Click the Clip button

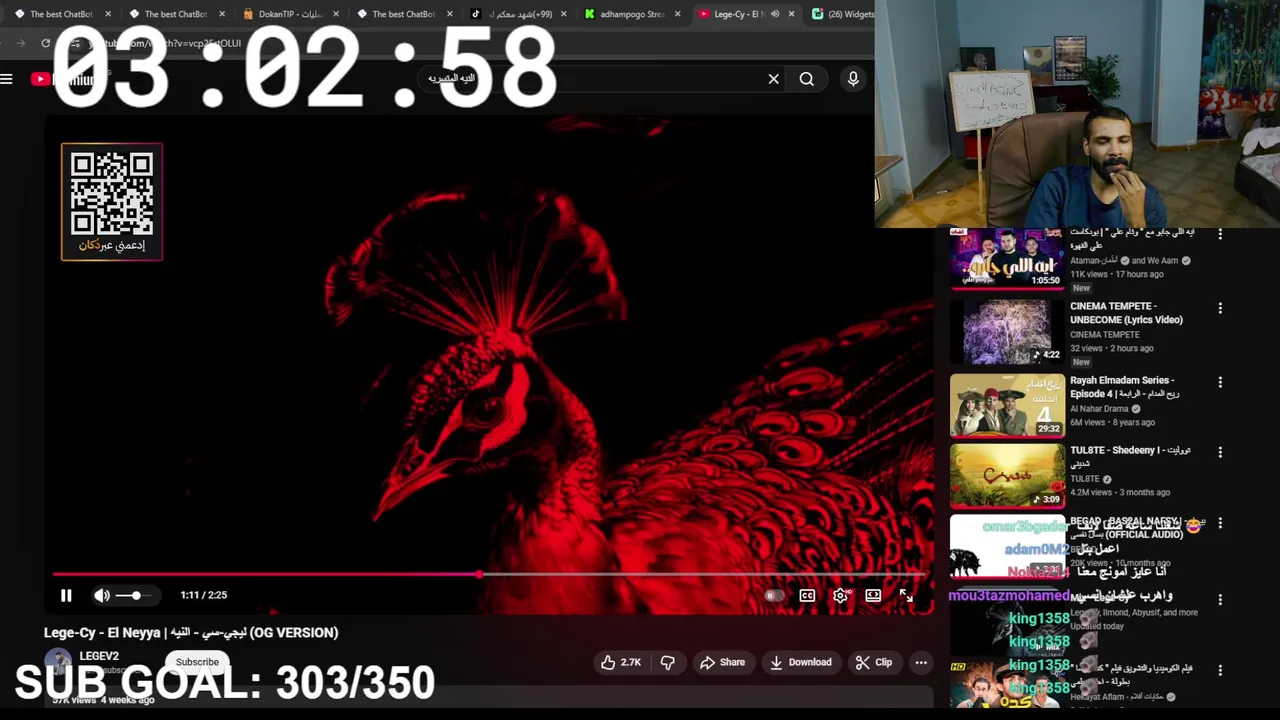click(874, 662)
